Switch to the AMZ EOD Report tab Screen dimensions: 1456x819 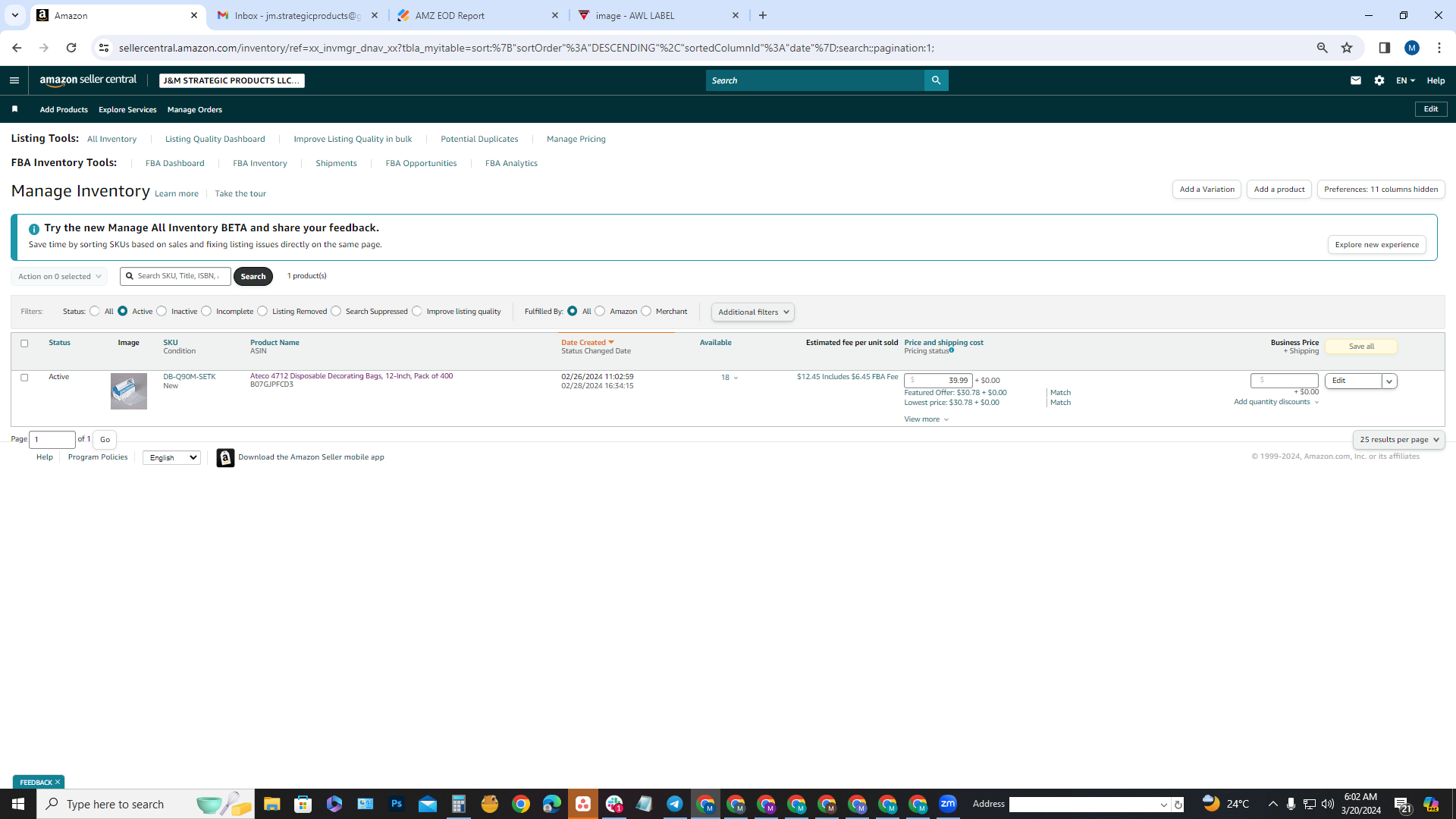click(478, 15)
